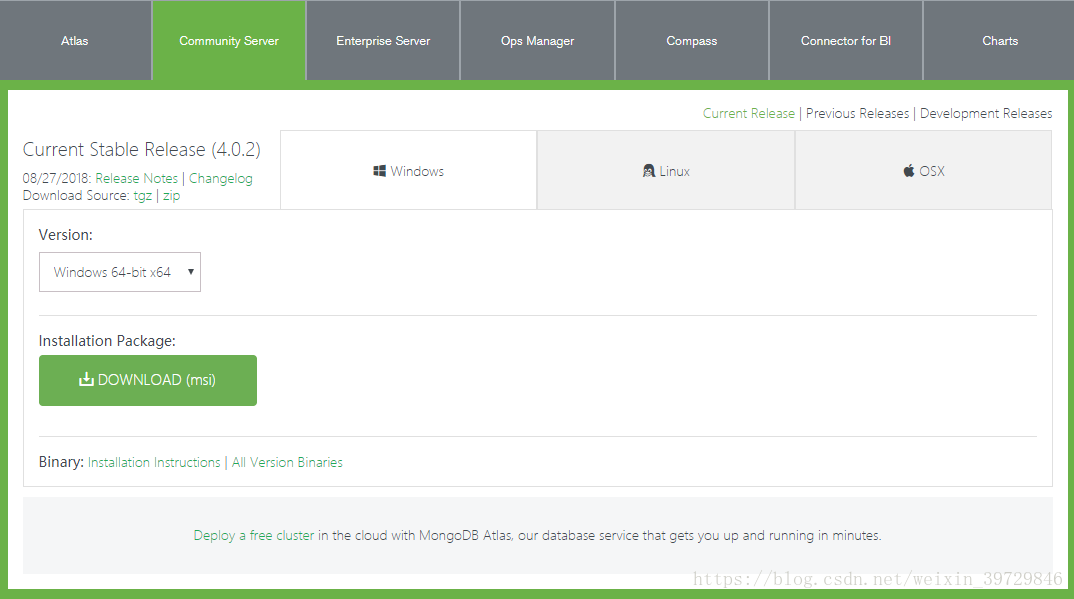This screenshot has height=599, width=1074.
Task: Go to the Compass tab
Action: (692, 40)
